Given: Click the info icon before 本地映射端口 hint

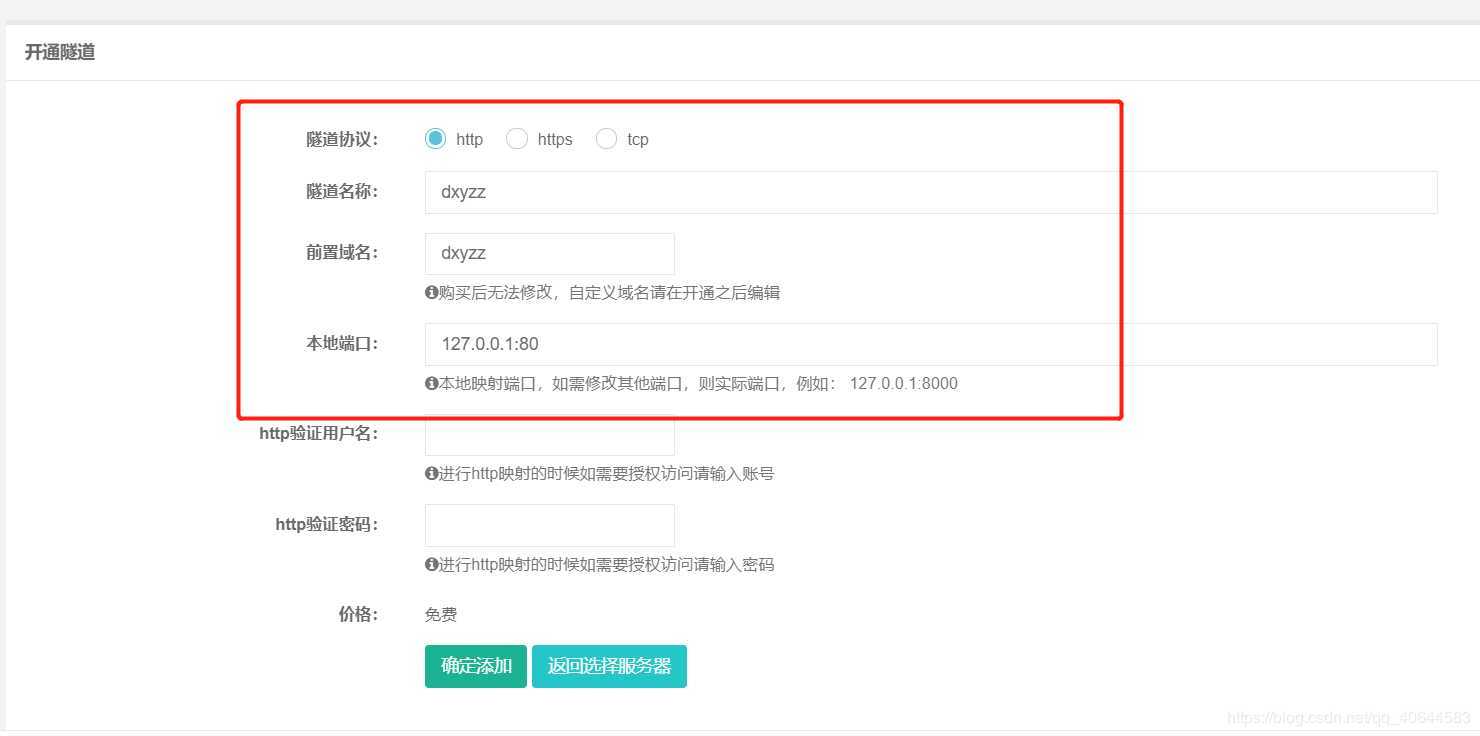Looking at the screenshot, I should point(432,383).
